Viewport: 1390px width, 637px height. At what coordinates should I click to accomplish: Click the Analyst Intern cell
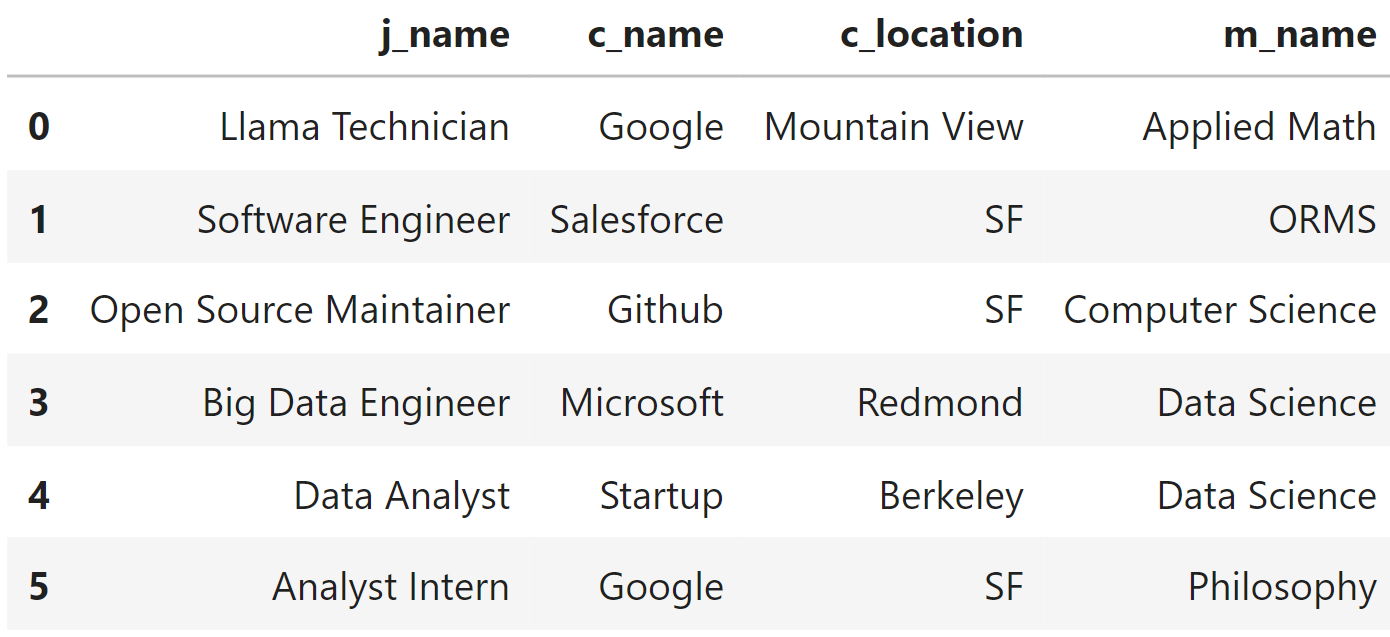390,587
